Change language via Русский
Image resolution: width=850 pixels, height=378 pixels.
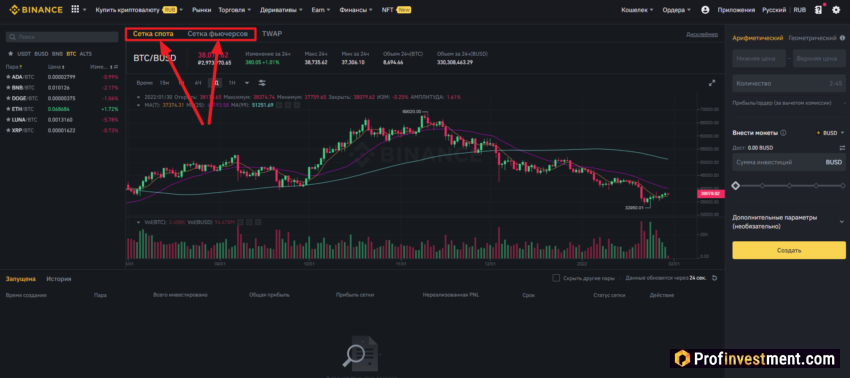point(774,10)
